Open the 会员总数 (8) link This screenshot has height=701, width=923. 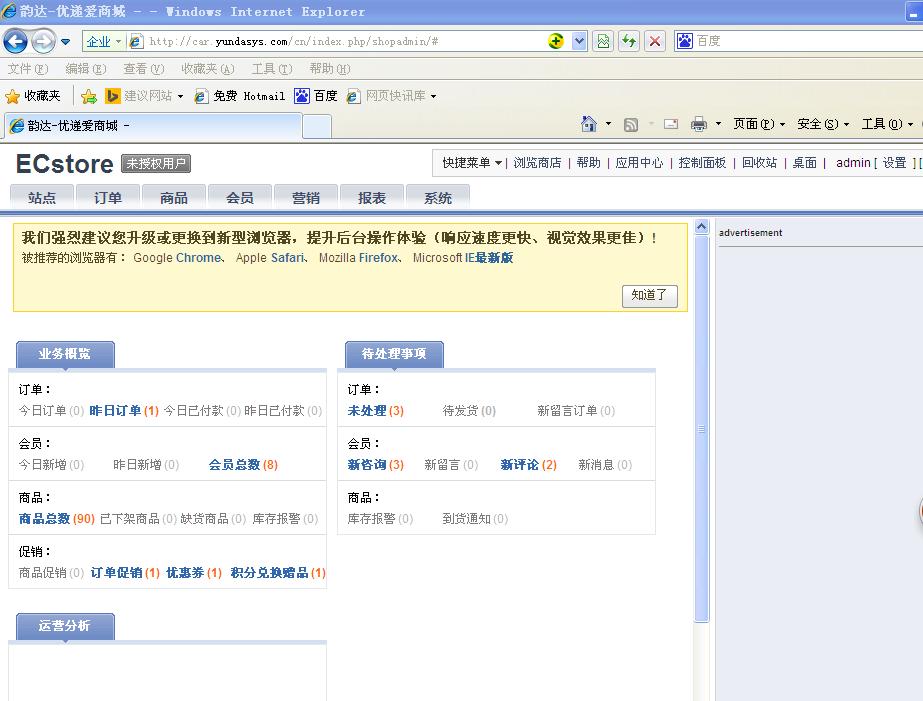(243, 465)
